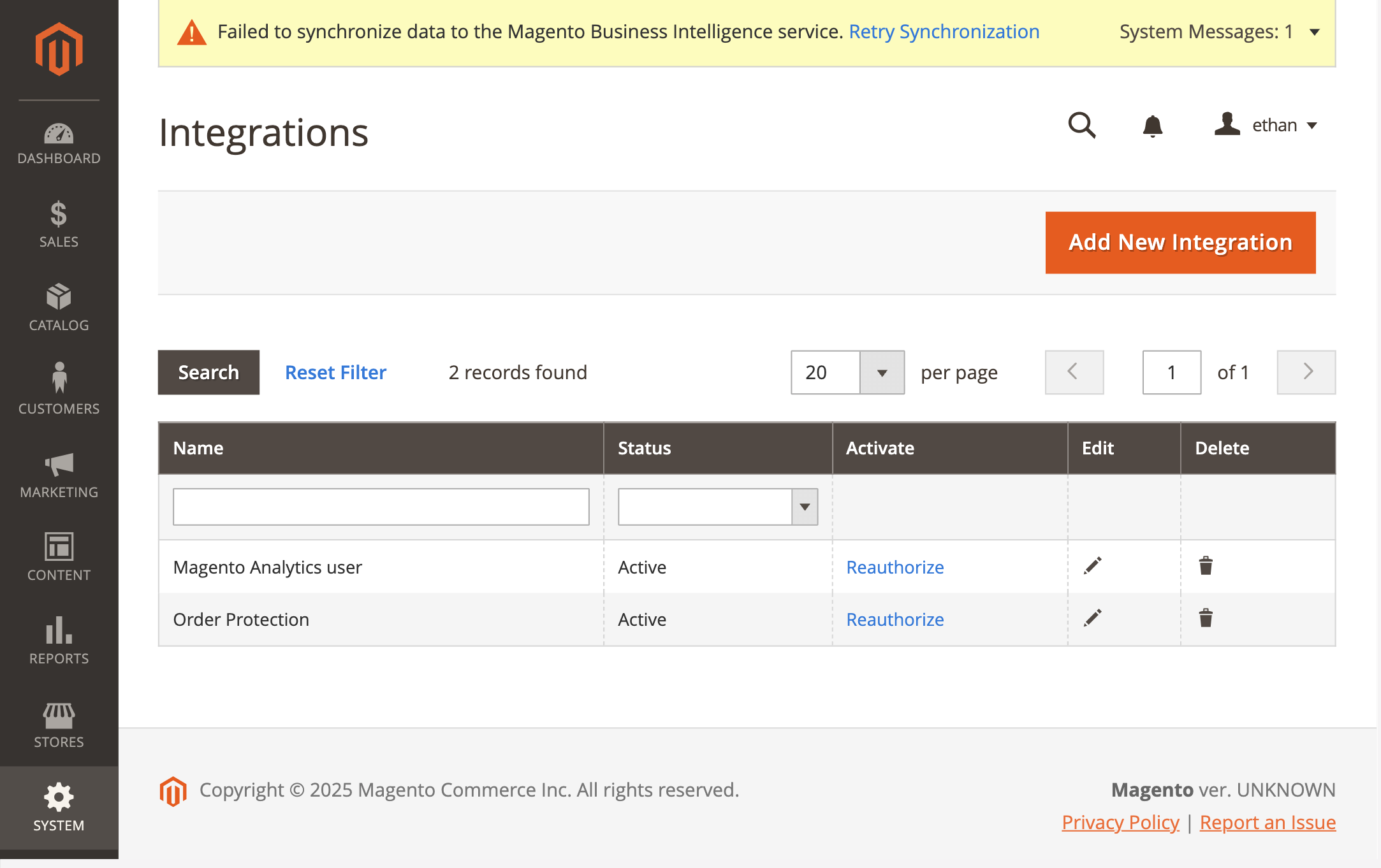Open the global search magnifier icon
Image resolution: width=1381 pixels, height=868 pixels.
tap(1081, 125)
